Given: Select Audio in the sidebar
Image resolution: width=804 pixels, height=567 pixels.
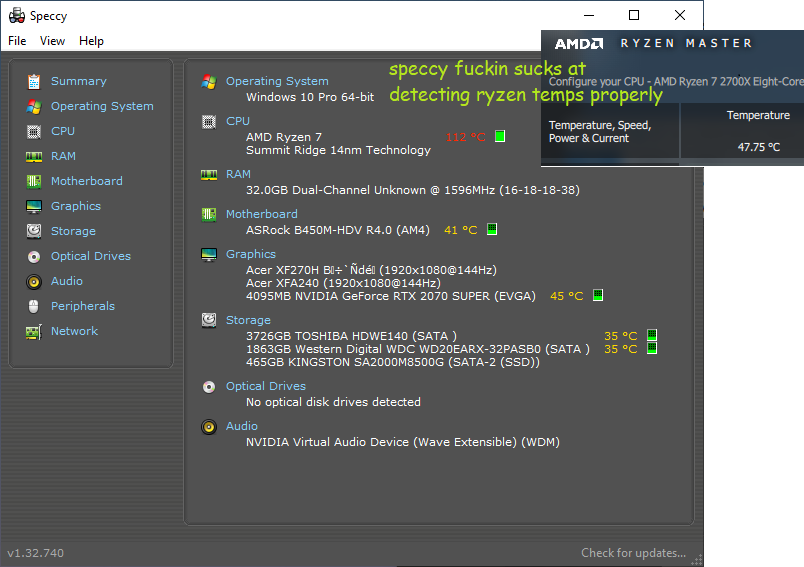Looking at the screenshot, I should (x=67, y=281).
